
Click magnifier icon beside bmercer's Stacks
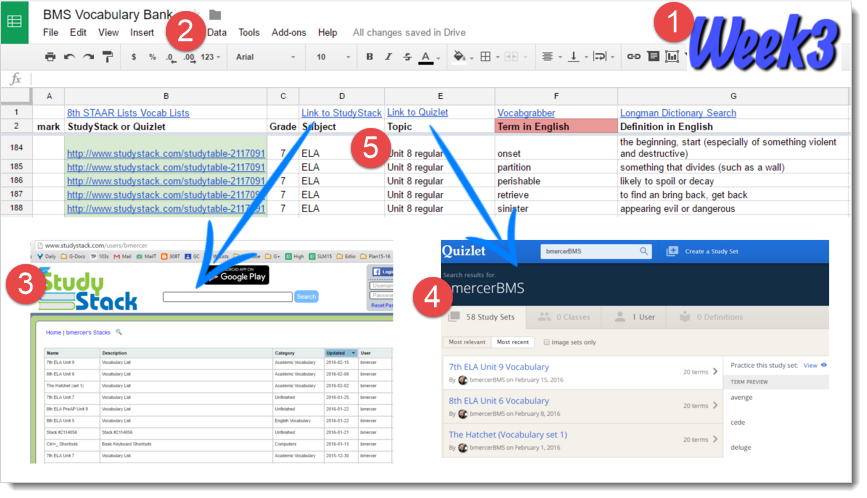pyautogui.click(x=118, y=332)
